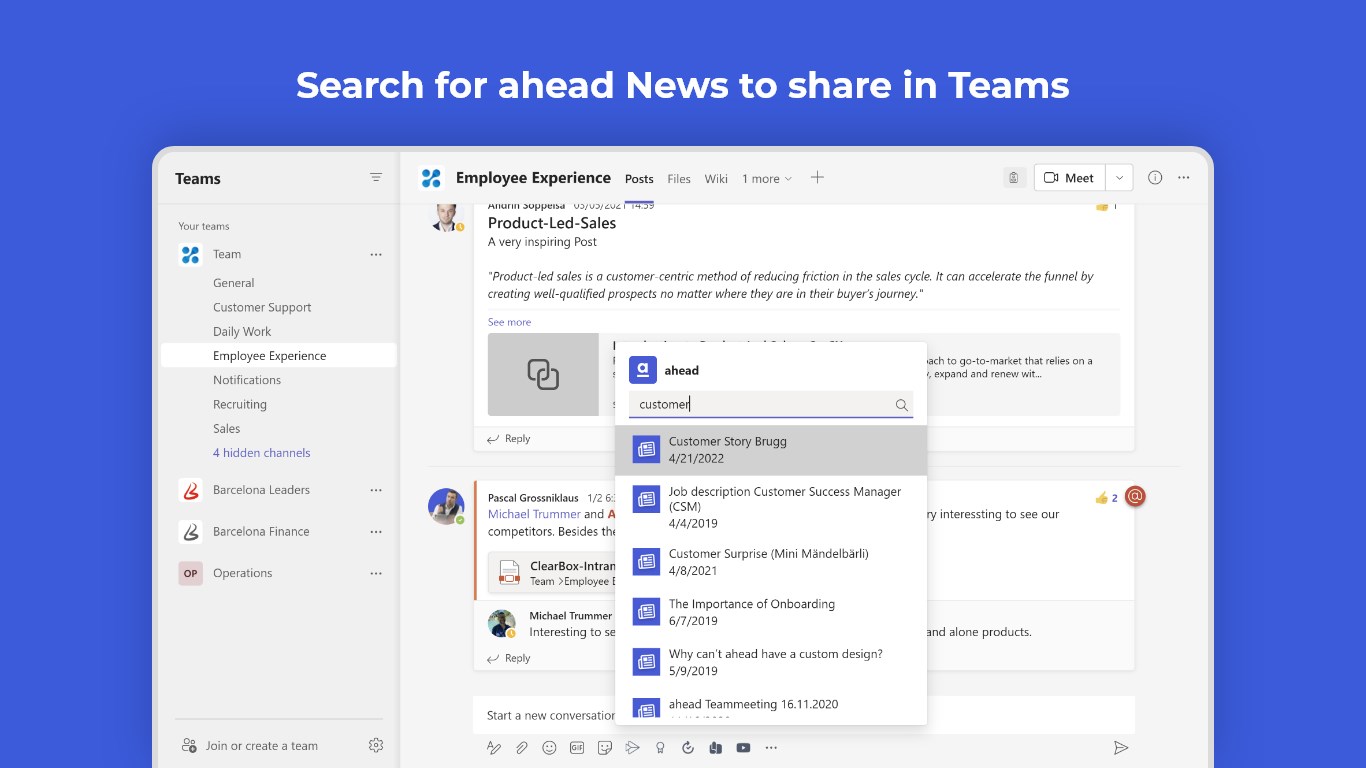Click the ahead search field containing customer
The image size is (1366, 768).
click(x=771, y=404)
